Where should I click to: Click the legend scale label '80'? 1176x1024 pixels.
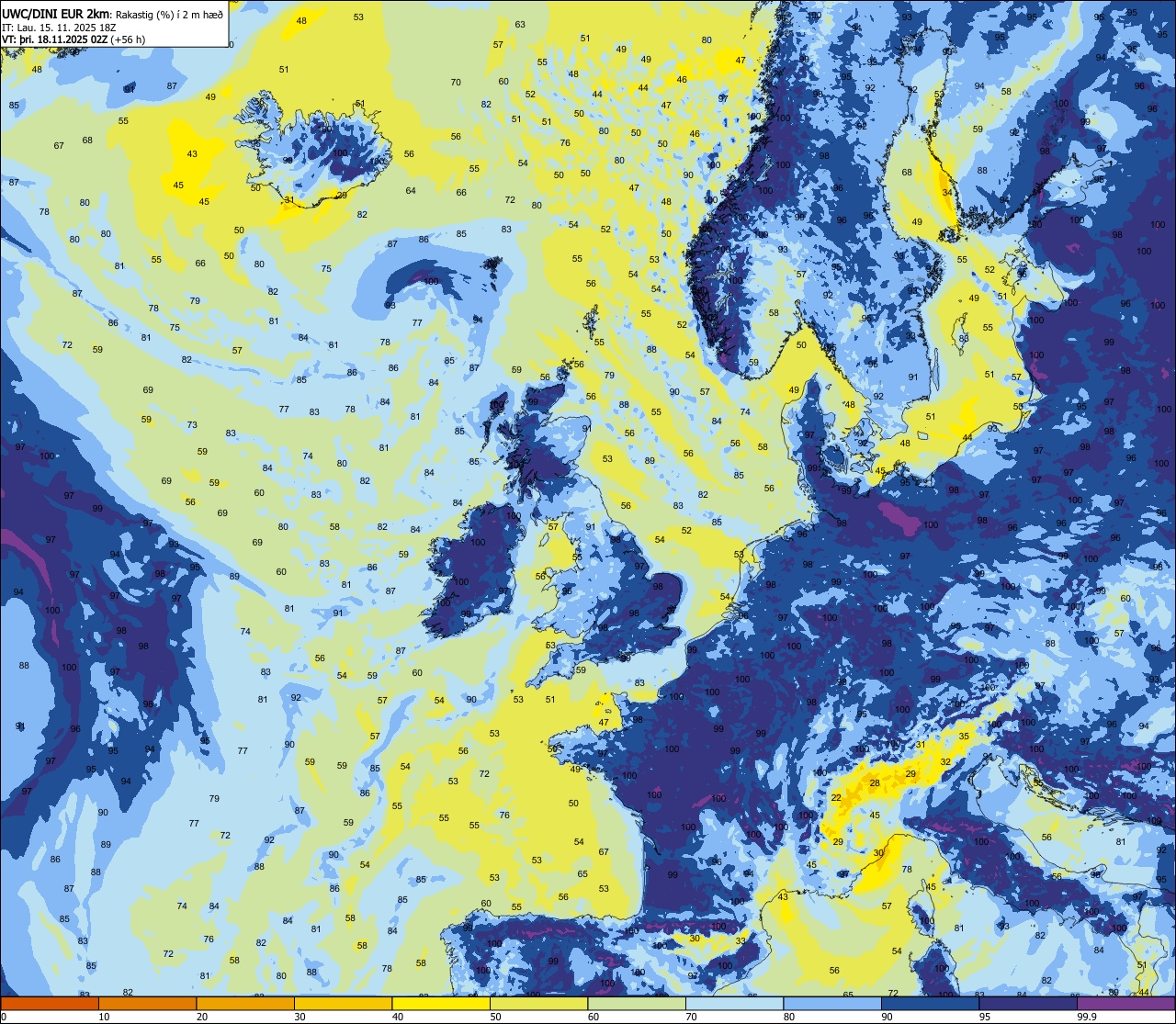(x=789, y=1017)
